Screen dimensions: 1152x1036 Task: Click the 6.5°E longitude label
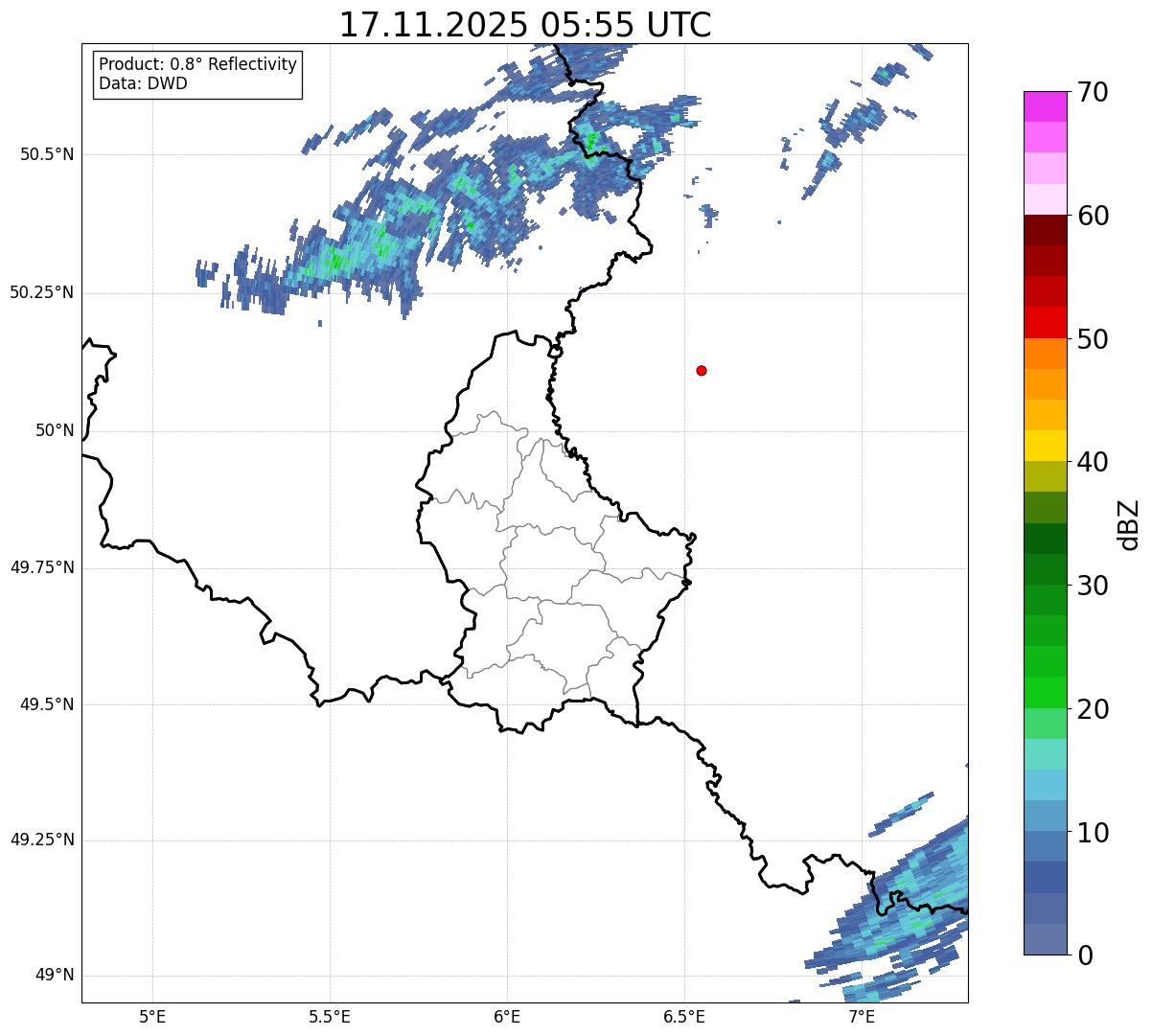pyautogui.click(x=684, y=1016)
